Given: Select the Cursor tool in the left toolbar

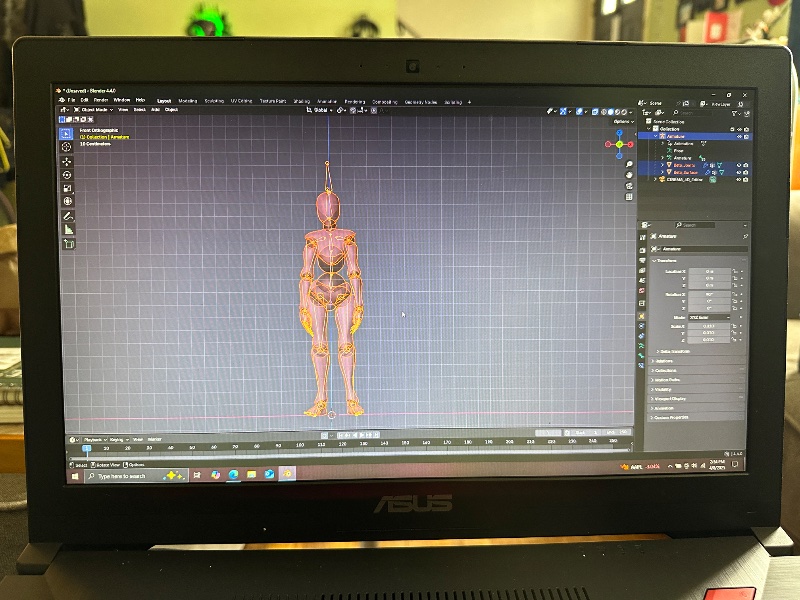Looking at the screenshot, I should 67,147.
